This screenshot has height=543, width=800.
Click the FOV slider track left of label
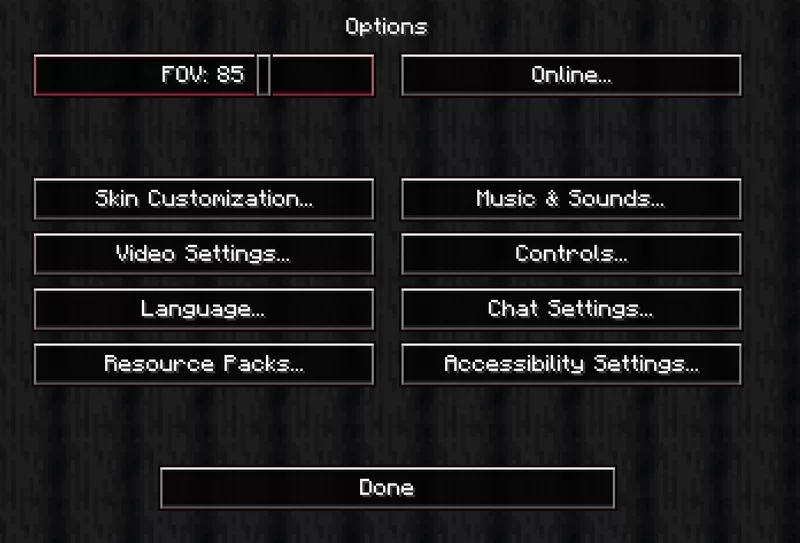click(x=97, y=75)
